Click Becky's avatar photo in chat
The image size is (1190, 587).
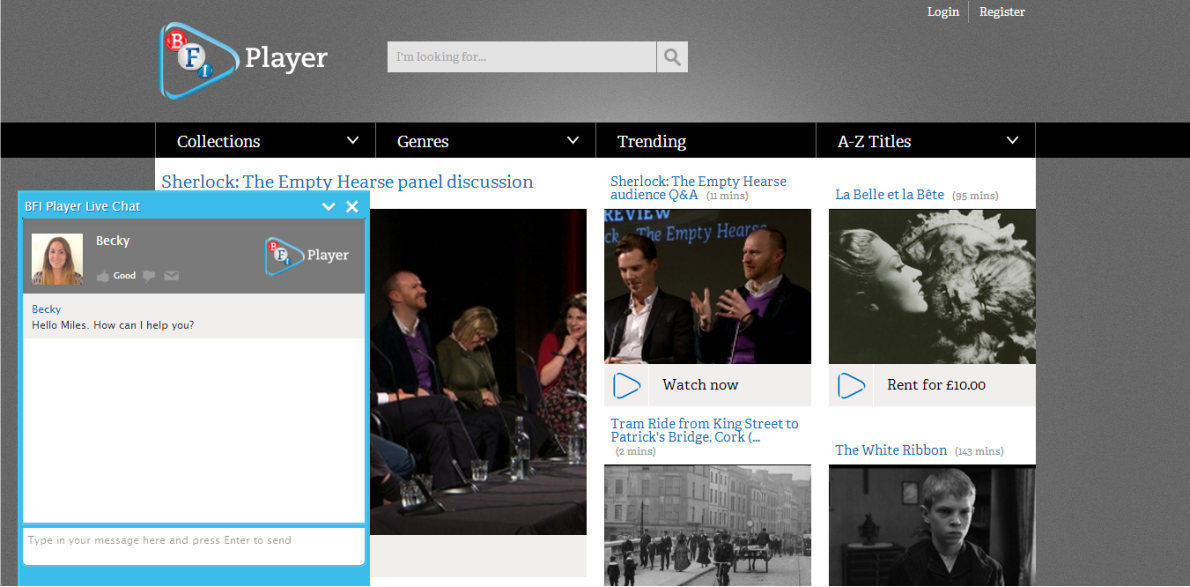tap(57, 260)
